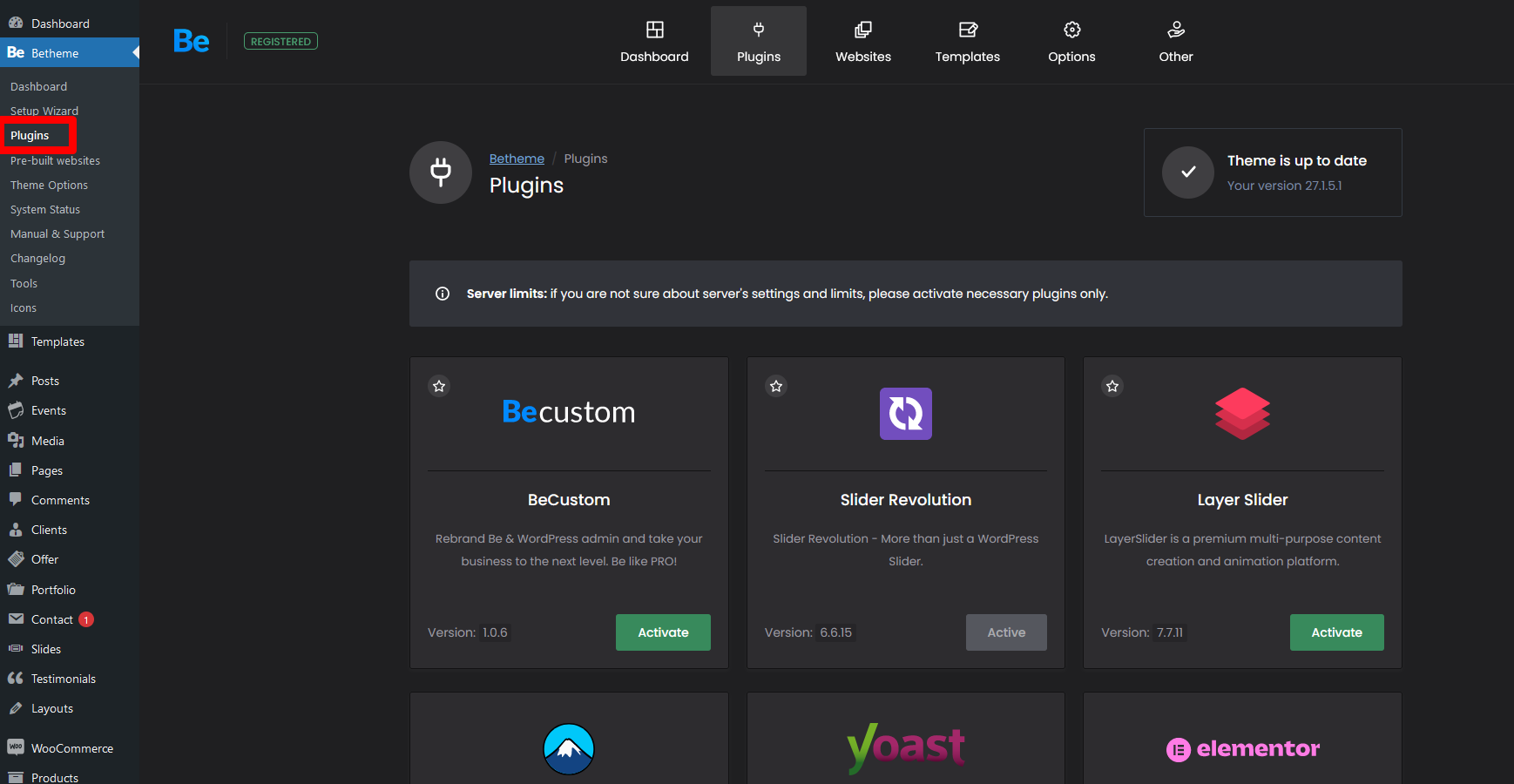Click the Offer tag icon

pyautogui.click(x=16, y=559)
